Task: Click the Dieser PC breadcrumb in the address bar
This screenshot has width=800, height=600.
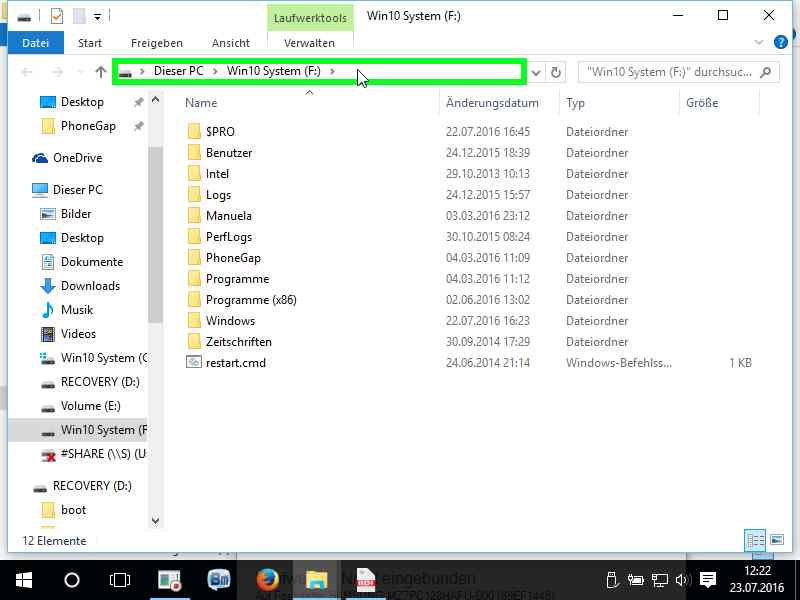Action: point(179,71)
